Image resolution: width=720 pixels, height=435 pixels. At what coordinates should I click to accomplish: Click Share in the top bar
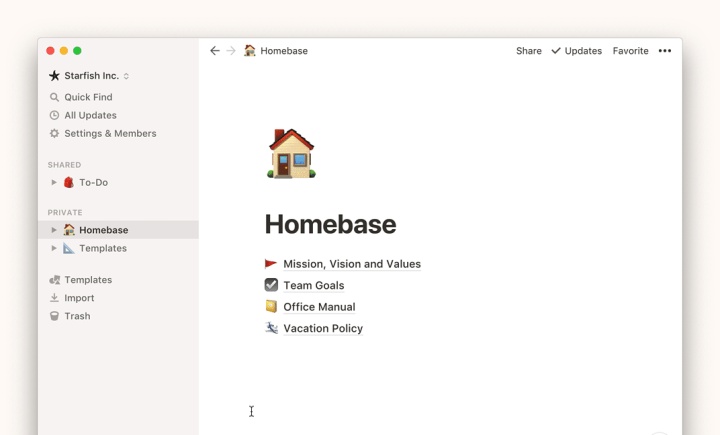[528, 51]
